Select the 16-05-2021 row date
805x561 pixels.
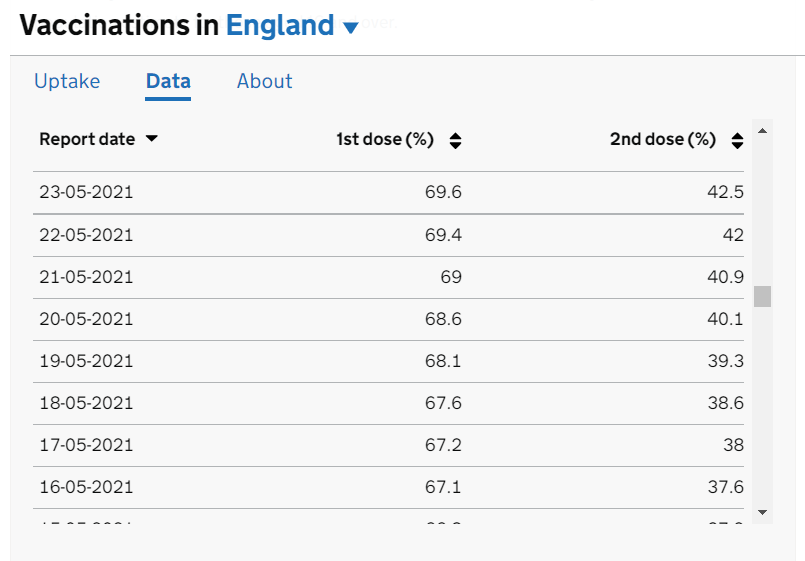click(x=86, y=487)
